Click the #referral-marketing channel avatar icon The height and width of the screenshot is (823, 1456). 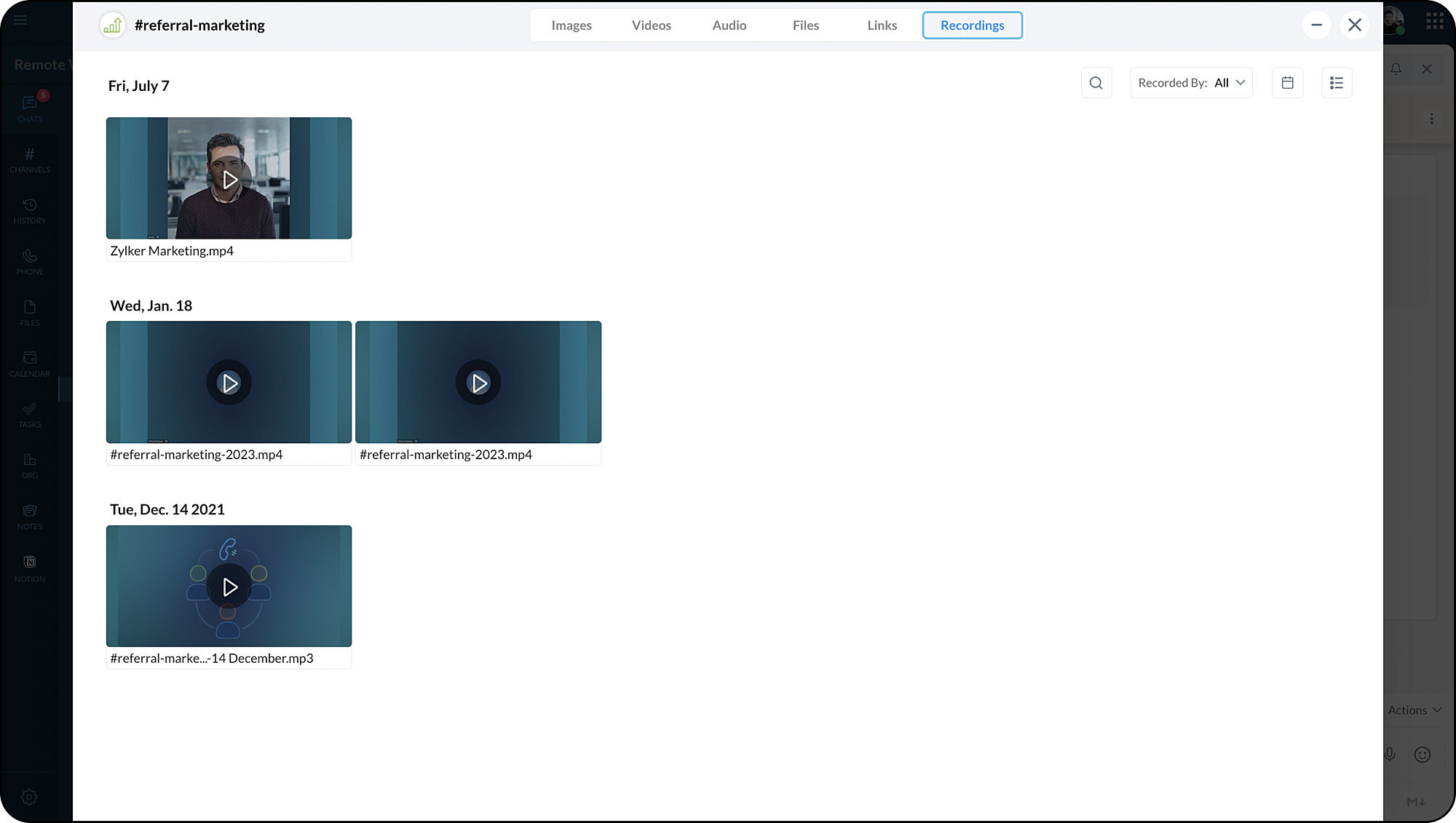click(x=113, y=25)
